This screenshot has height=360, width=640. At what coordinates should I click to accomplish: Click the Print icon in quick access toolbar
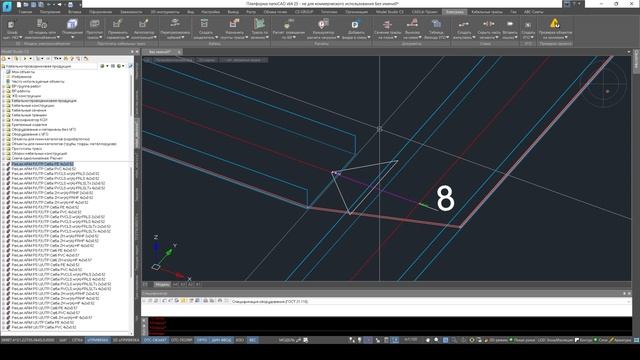click(70, 4)
